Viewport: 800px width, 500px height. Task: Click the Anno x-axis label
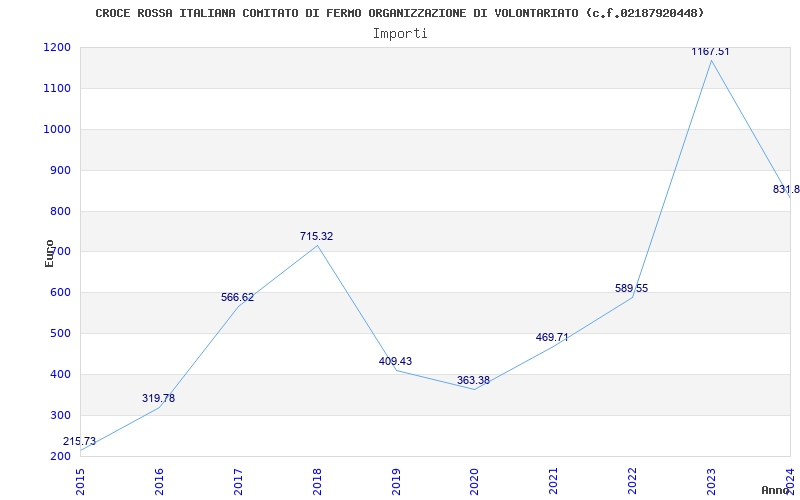click(x=776, y=490)
